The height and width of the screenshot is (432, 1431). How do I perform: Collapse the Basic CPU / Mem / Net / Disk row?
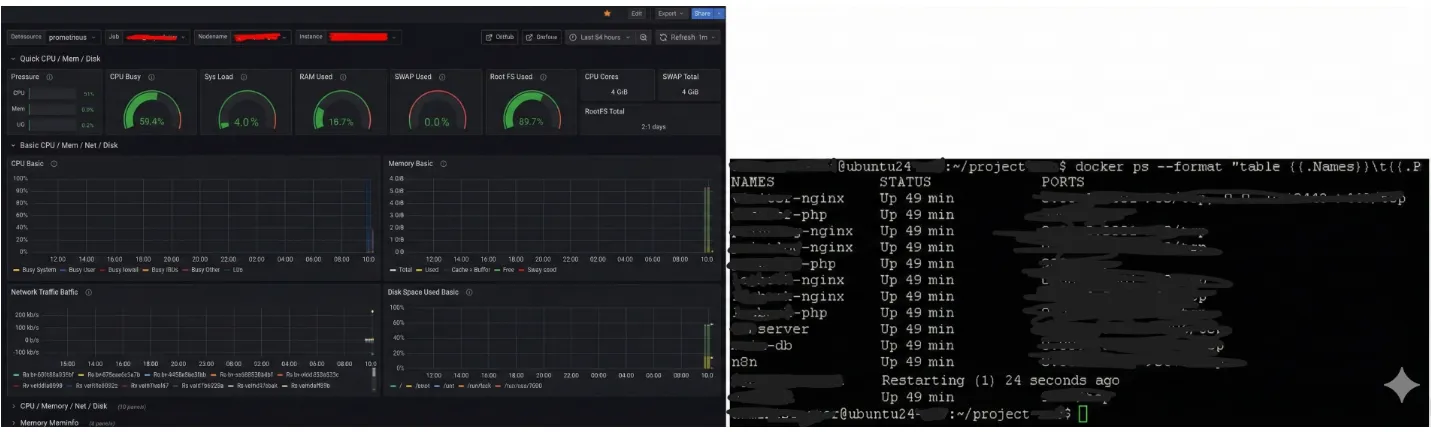click(65, 145)
